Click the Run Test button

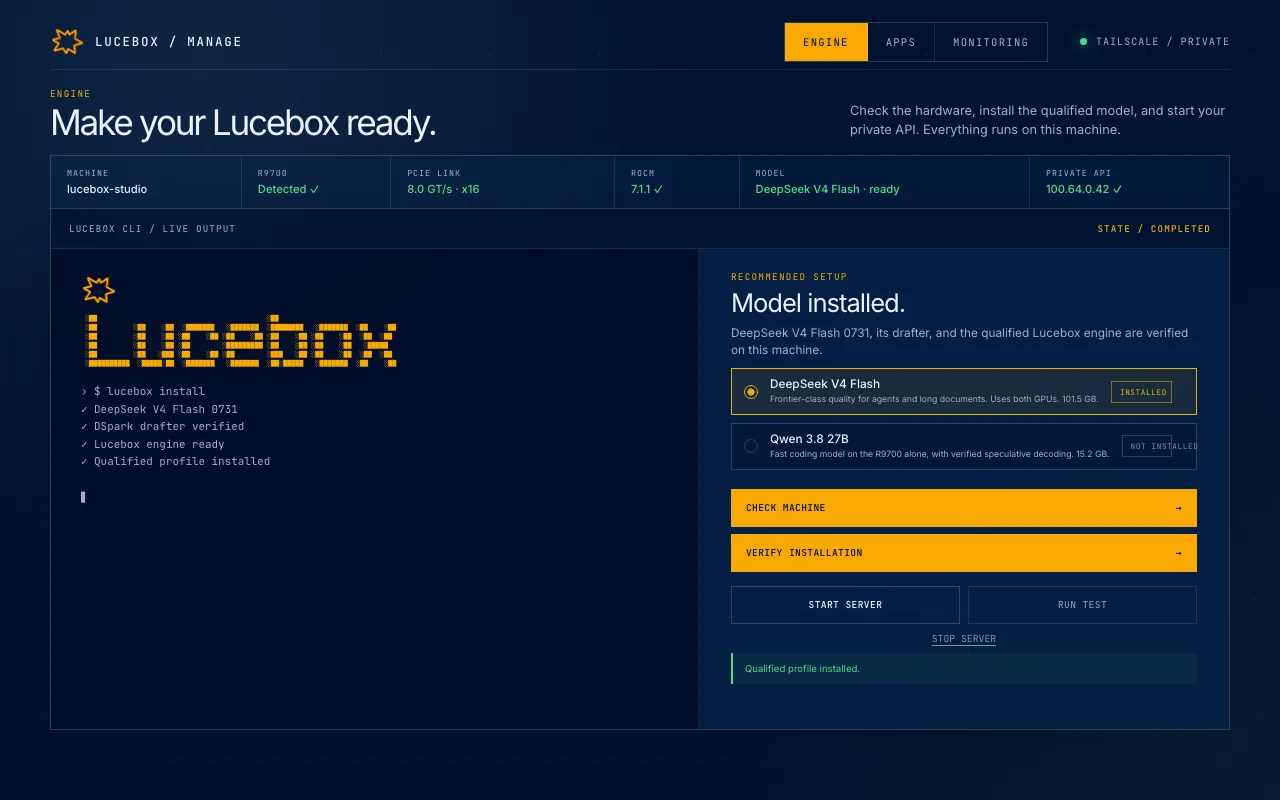tap(1082, 605)
